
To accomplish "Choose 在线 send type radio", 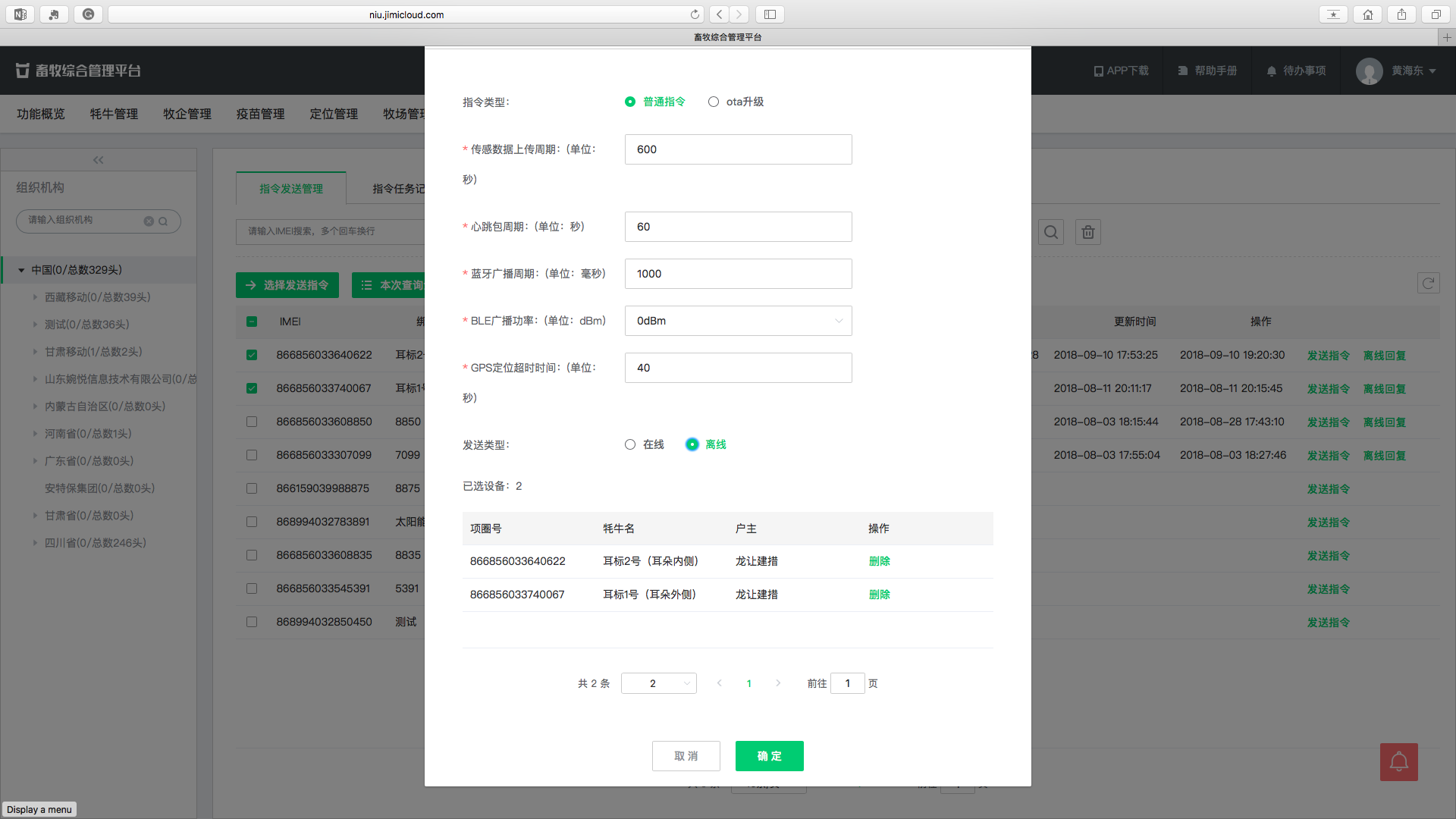I will pyautogui.click(x=630, y=444).
